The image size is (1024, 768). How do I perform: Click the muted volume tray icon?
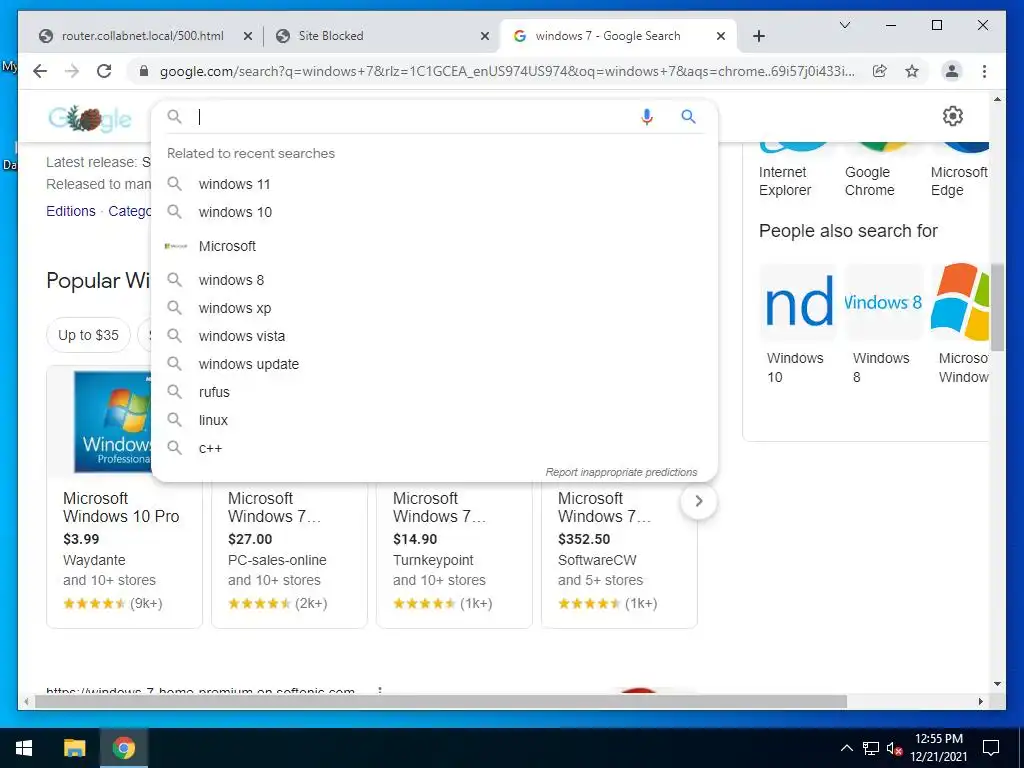[895, 748]
